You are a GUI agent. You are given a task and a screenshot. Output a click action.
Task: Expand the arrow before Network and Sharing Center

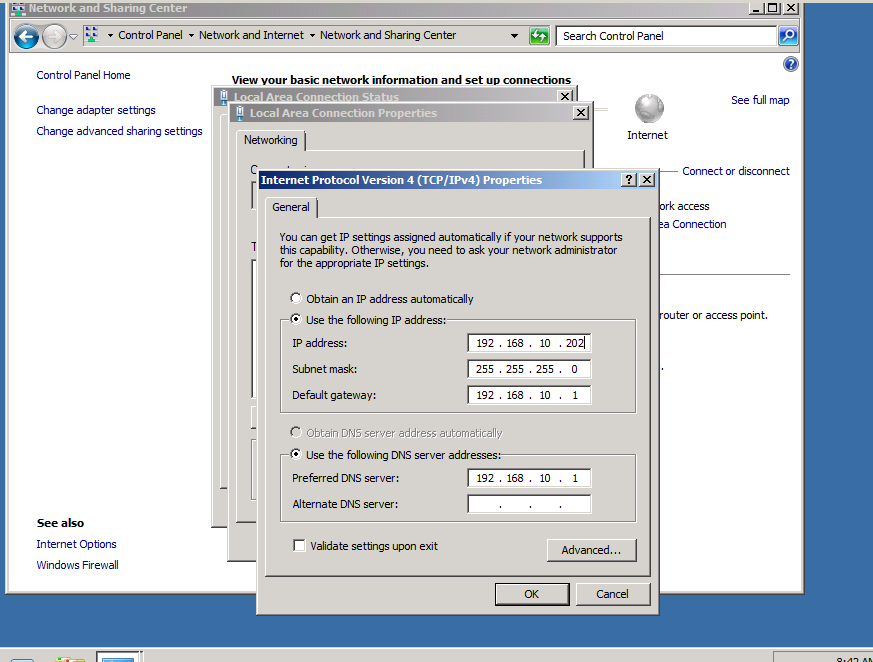point(312,36)
